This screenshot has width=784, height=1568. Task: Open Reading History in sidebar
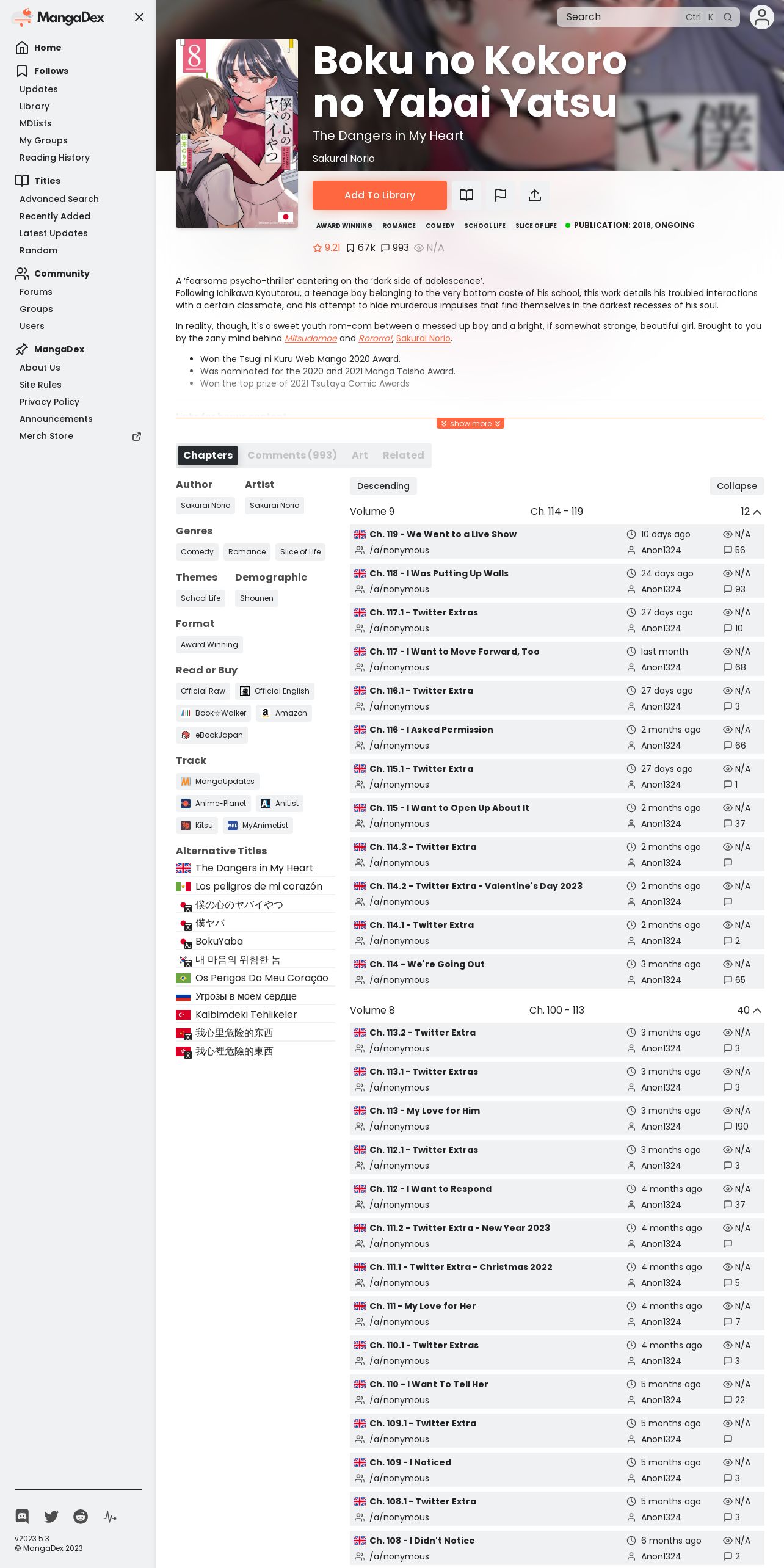tap(54, 158)
